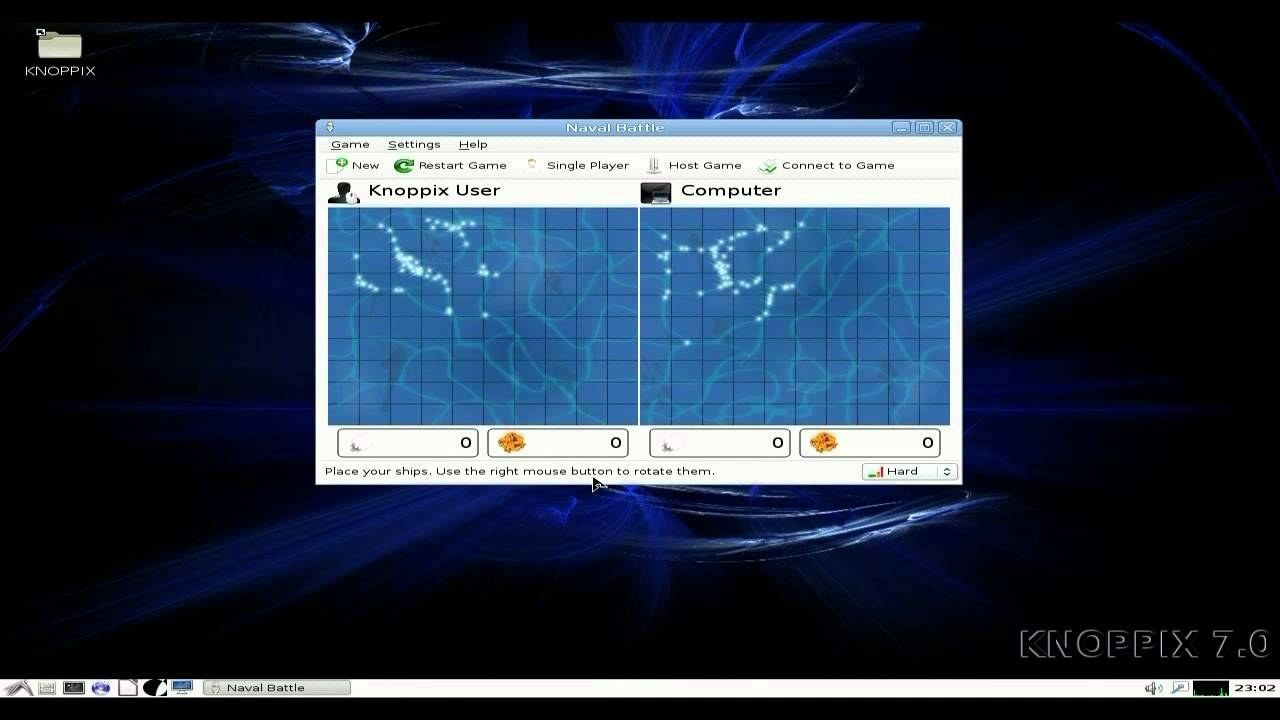Open the network tray icon
This screenshot has width=1280, height=720.
pos(1179,688)
